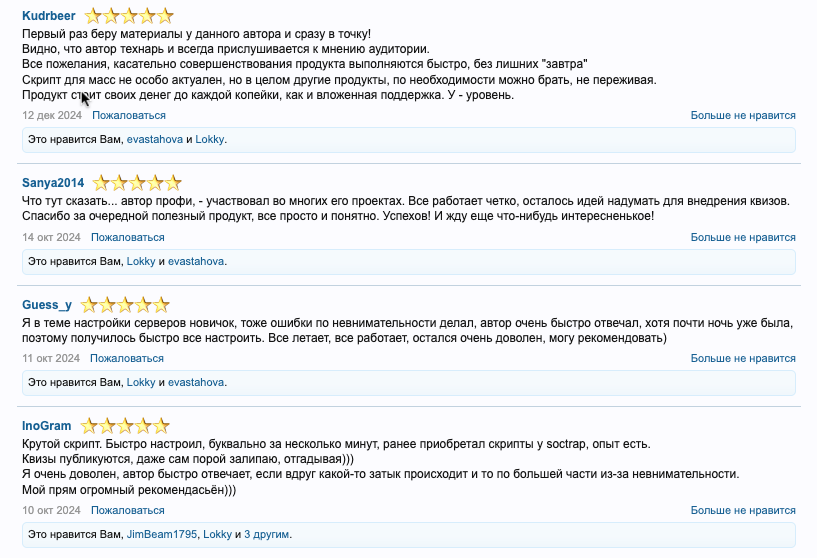Image resolution: width=817 pixels, height=558 pixels.
Task: Click Пожаловаться under InoGram's review
Action: (x=127, y=511)
